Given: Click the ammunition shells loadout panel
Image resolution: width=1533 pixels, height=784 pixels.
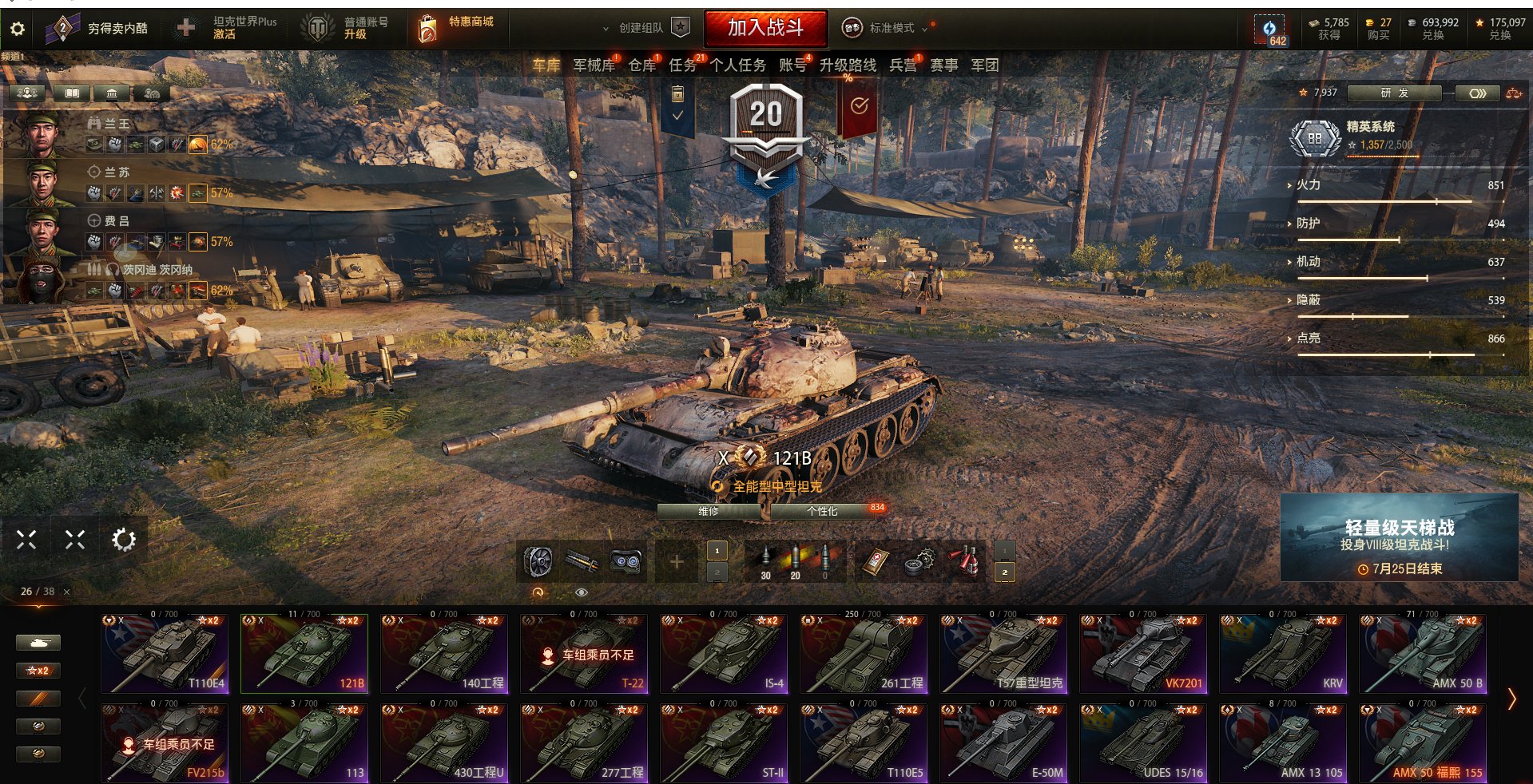Looking at the screenshot, I should point(795,562).
